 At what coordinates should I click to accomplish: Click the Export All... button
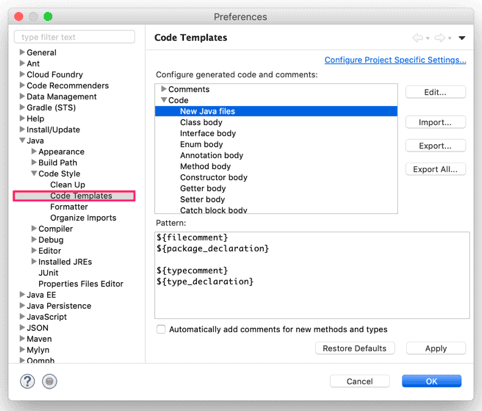[435, 169]
